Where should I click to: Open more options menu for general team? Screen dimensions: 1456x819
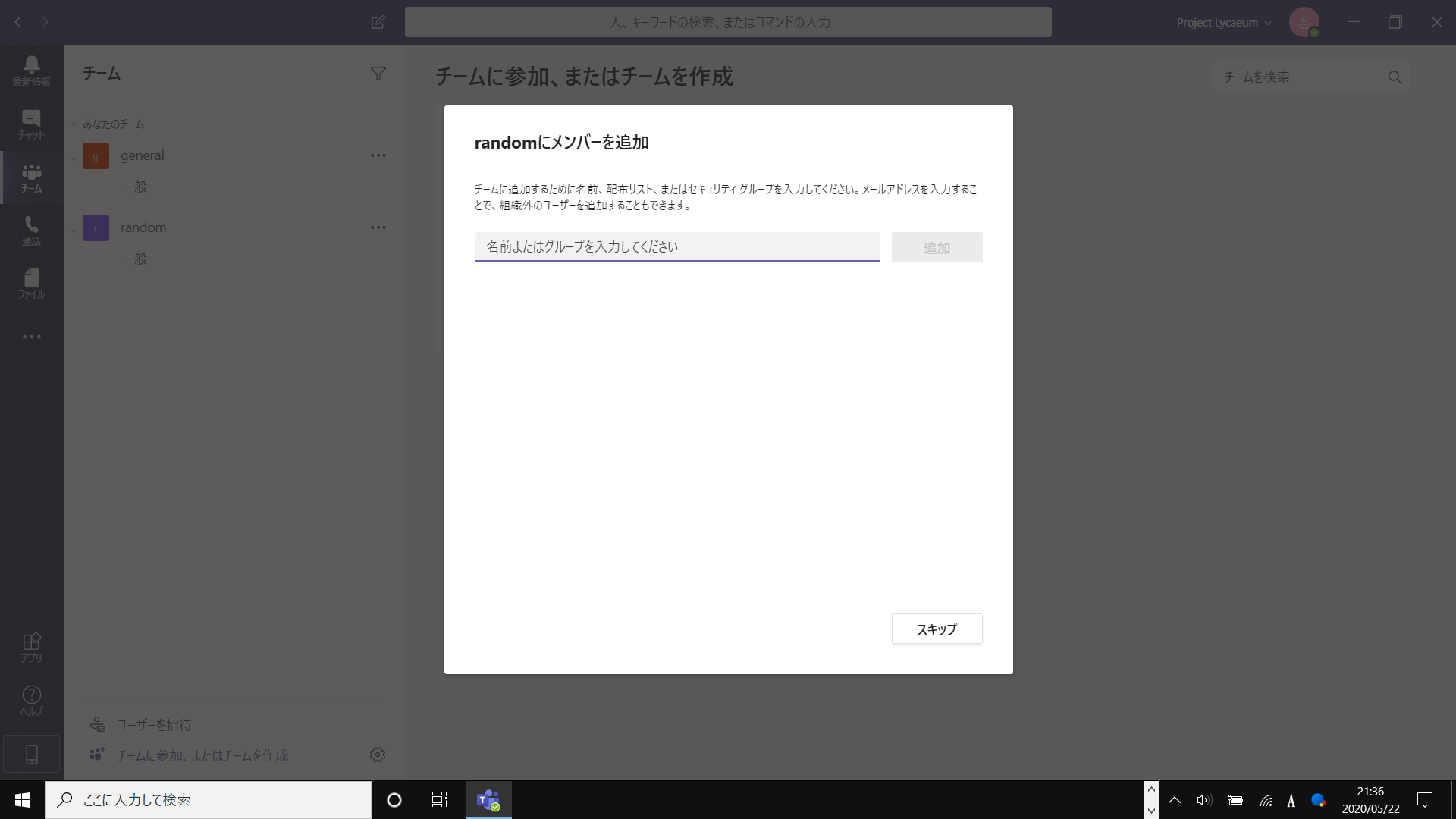click(x=378, y=155)
